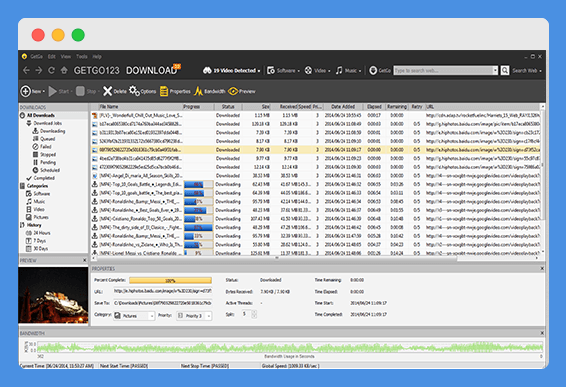Sort by the Progress column header
Viewport: 566px width, 387px height.
coord(198,107)
